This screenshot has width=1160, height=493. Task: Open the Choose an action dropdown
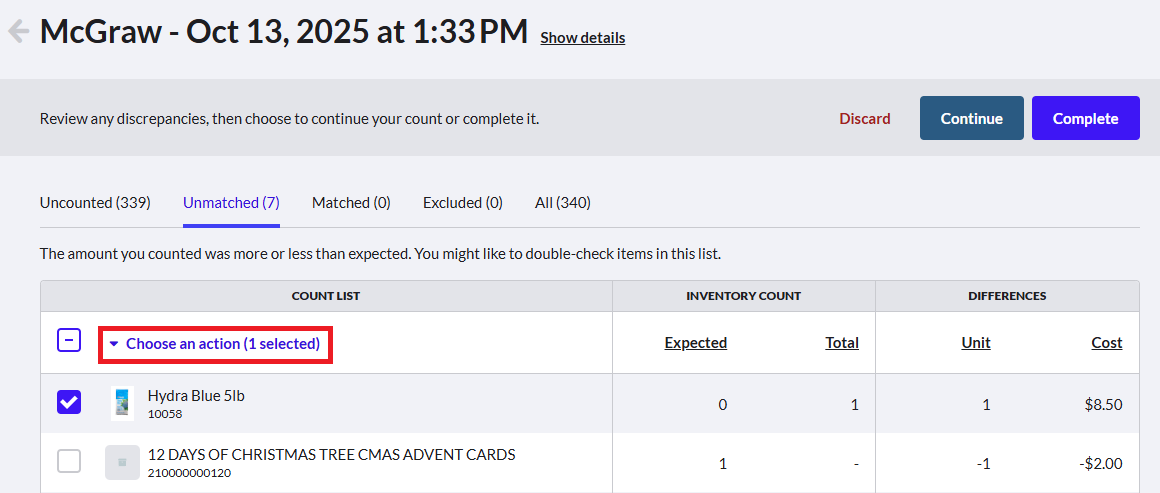click(215, 344)
